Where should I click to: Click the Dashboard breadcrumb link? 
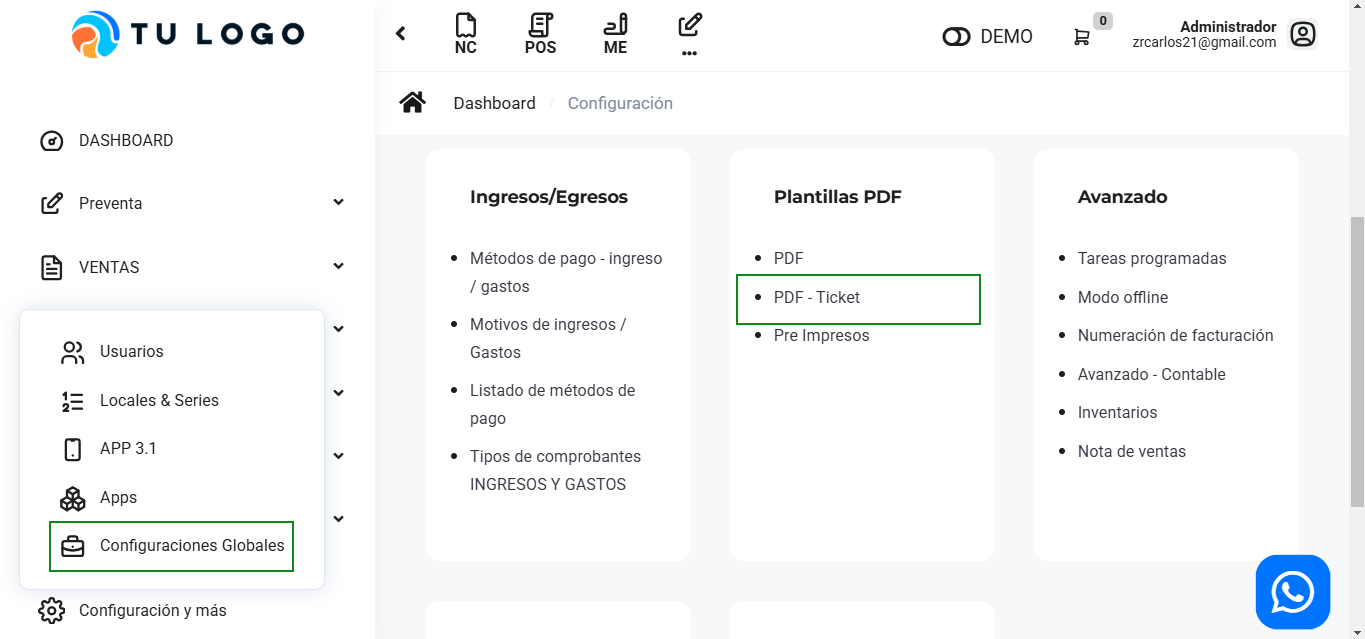pos(494,103)
